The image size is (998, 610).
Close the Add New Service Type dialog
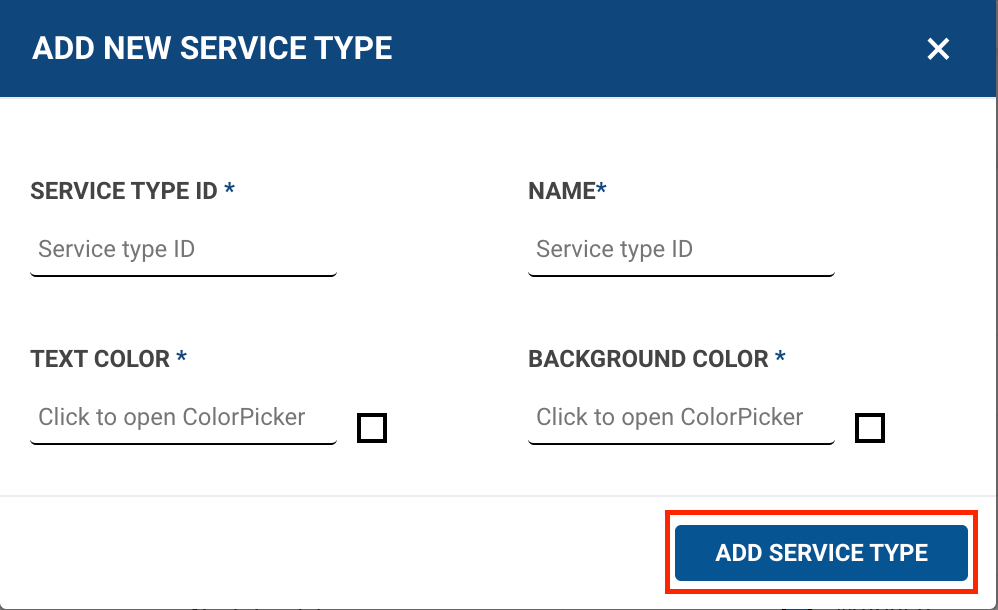coord(937,49)
